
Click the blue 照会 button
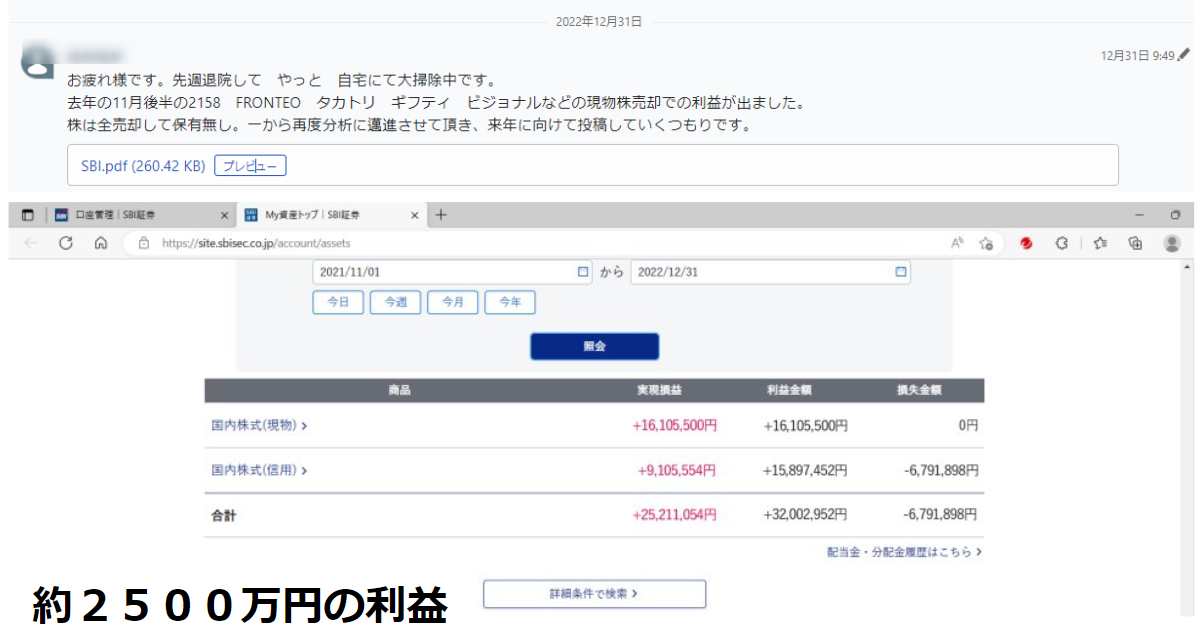[x=594, y=346]
